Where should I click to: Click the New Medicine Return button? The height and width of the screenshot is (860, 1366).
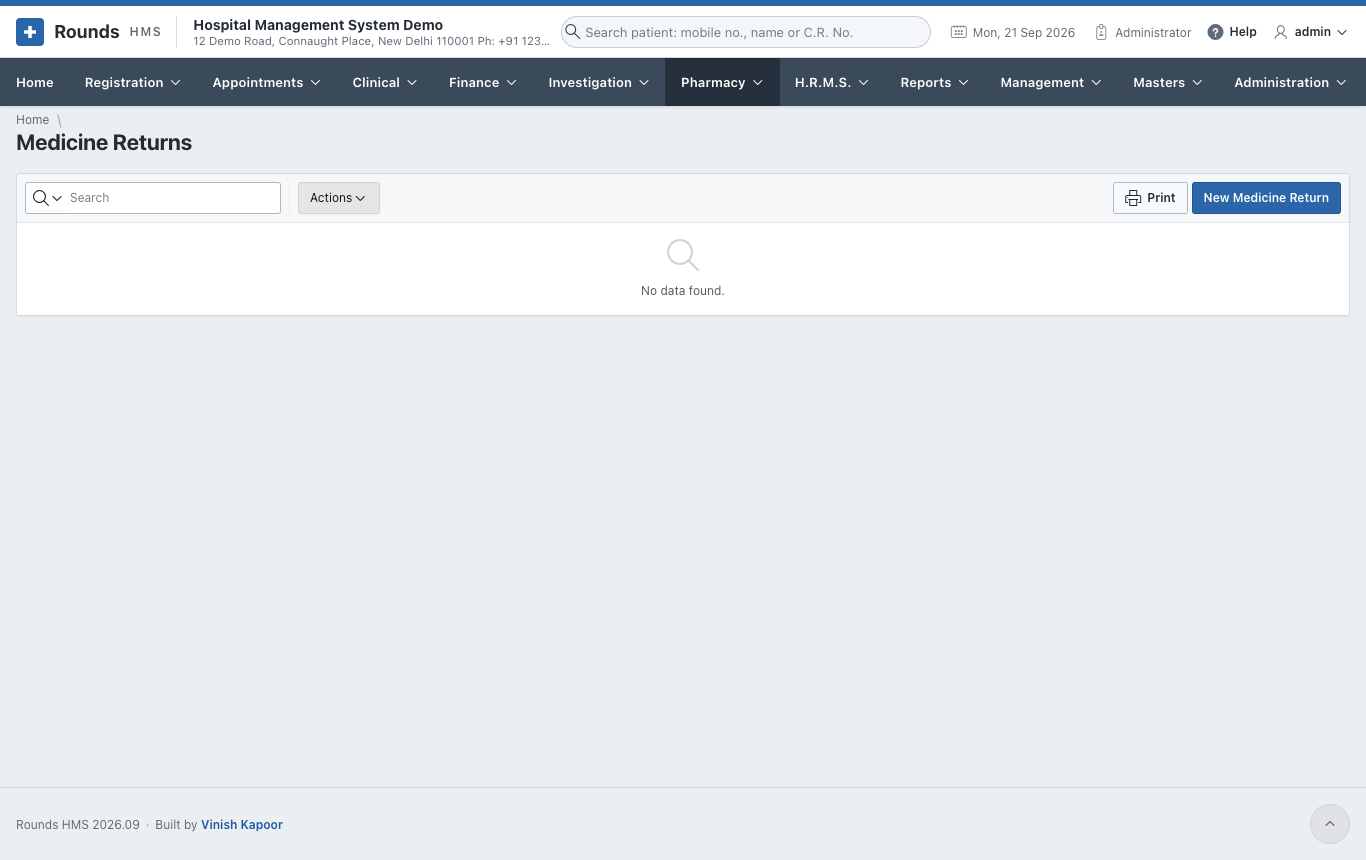pos(1266,198)
